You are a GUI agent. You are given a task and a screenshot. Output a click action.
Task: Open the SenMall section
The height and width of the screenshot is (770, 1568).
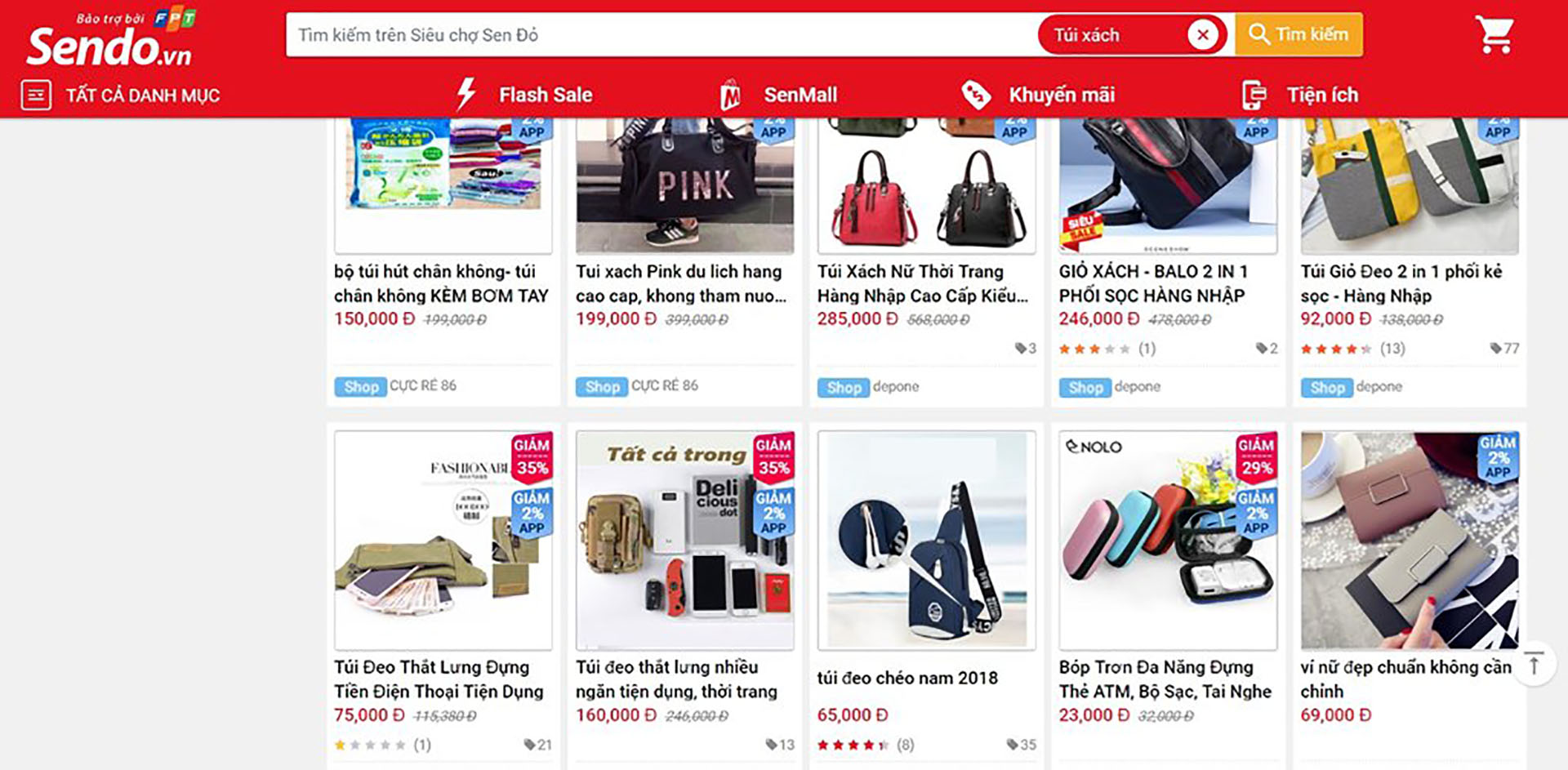coord(800,95)
